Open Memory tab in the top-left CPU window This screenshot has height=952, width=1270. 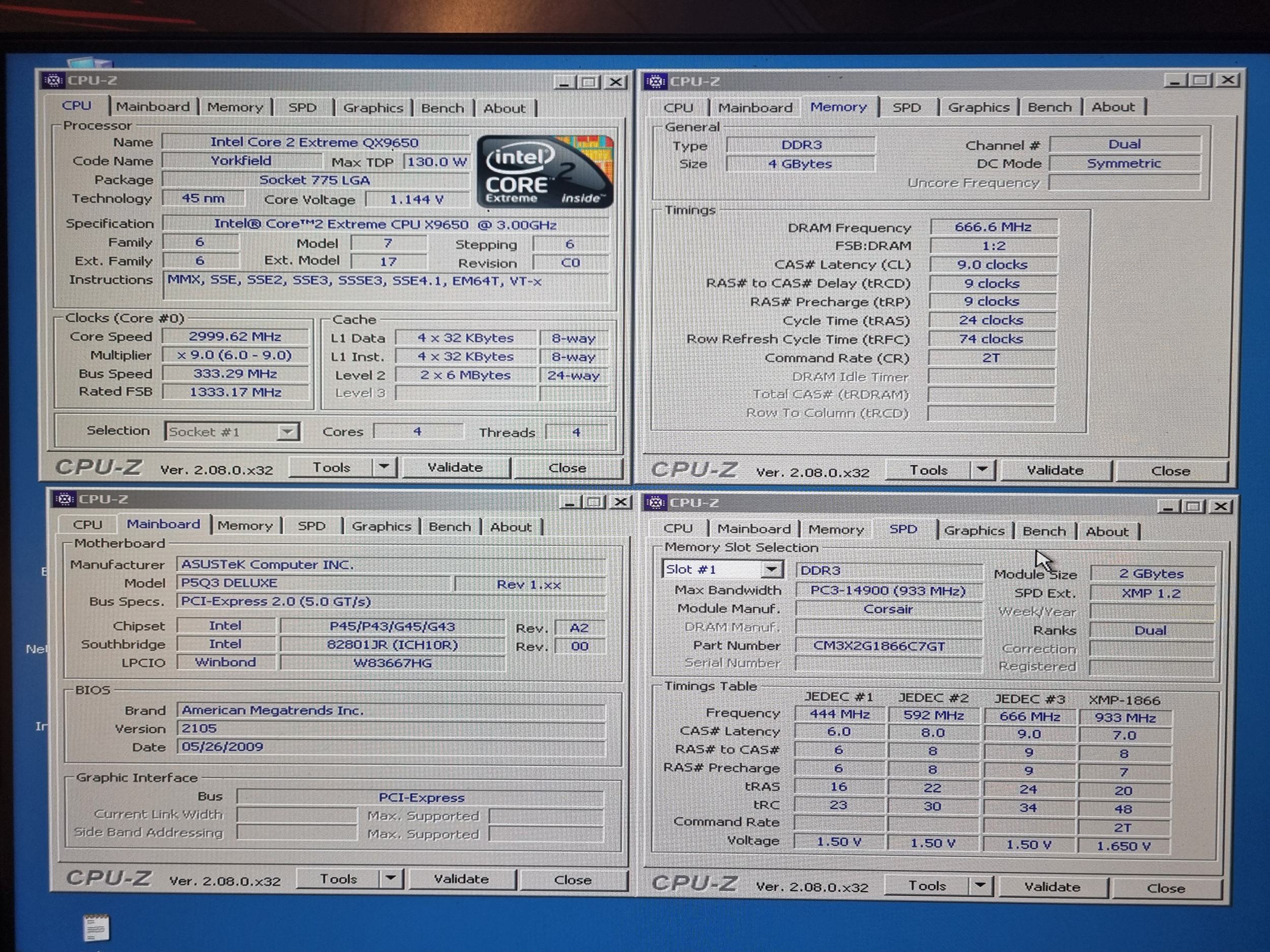coord(235,107)
